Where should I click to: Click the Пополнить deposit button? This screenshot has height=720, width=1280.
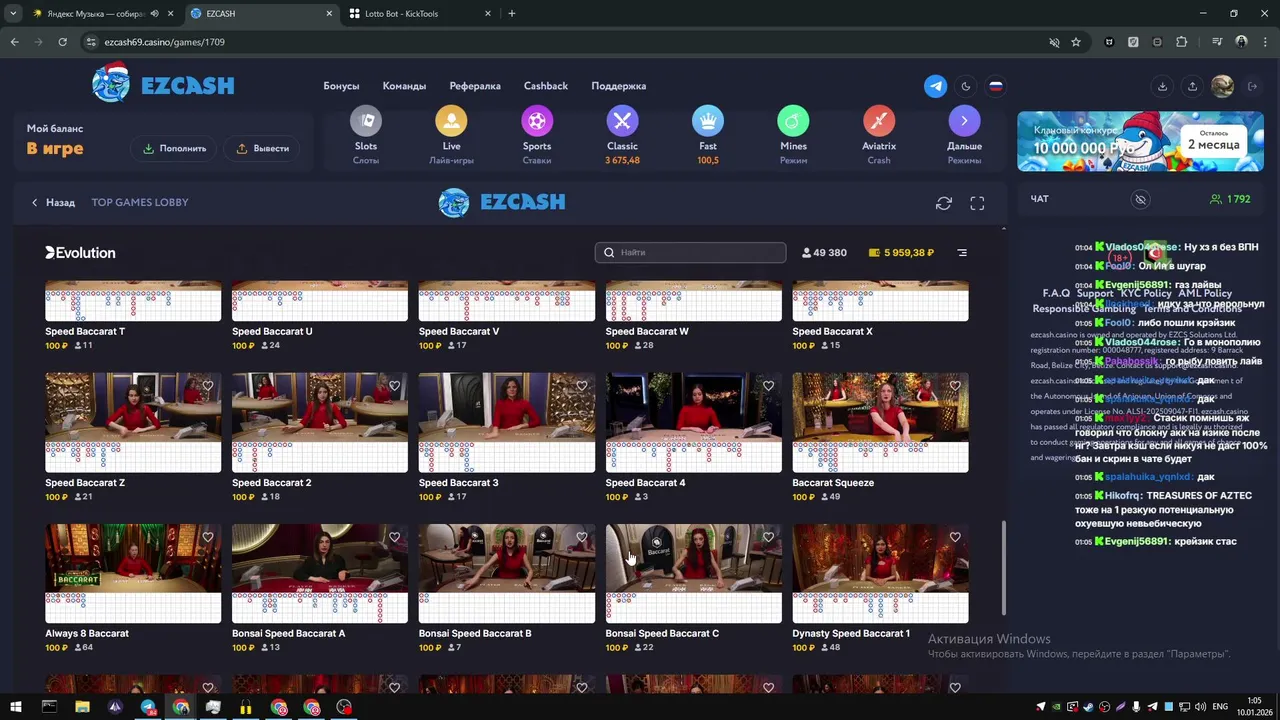click(174, 148)
